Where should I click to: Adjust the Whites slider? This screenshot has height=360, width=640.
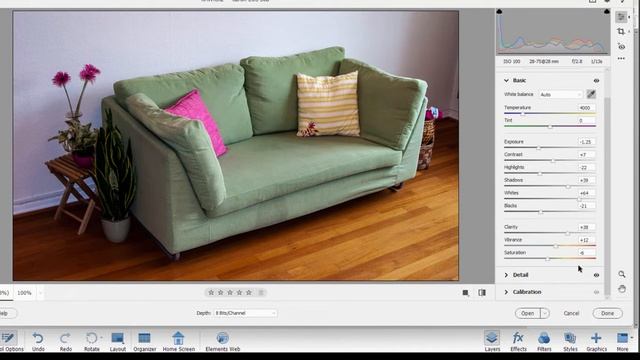tap(579, 199)
